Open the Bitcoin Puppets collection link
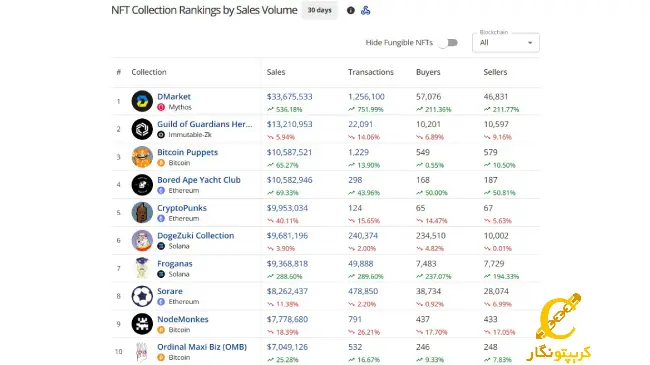 [x=187, y=152]
